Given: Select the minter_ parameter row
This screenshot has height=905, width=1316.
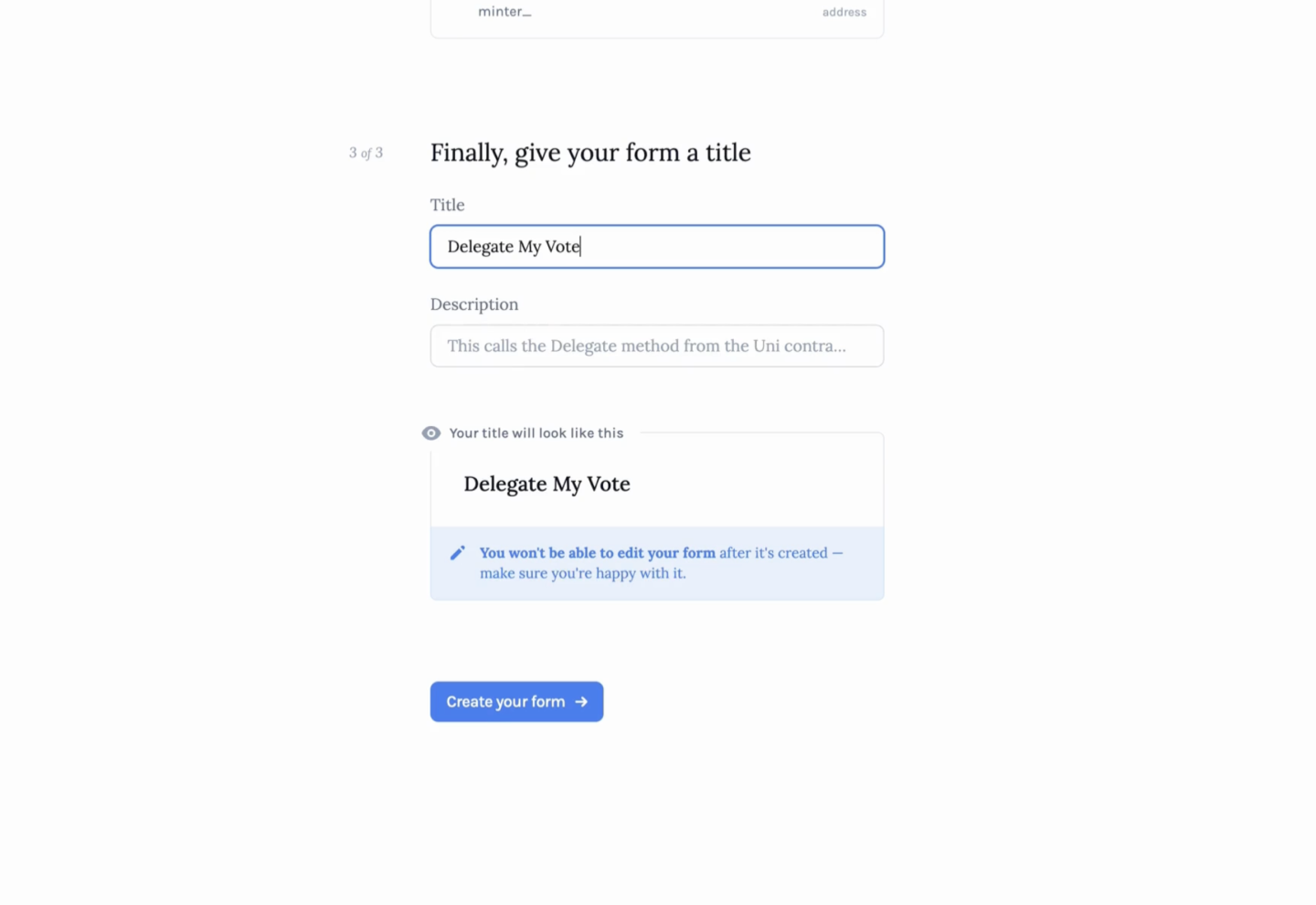Looking at the screenshot, I should [x=657, y=12].
